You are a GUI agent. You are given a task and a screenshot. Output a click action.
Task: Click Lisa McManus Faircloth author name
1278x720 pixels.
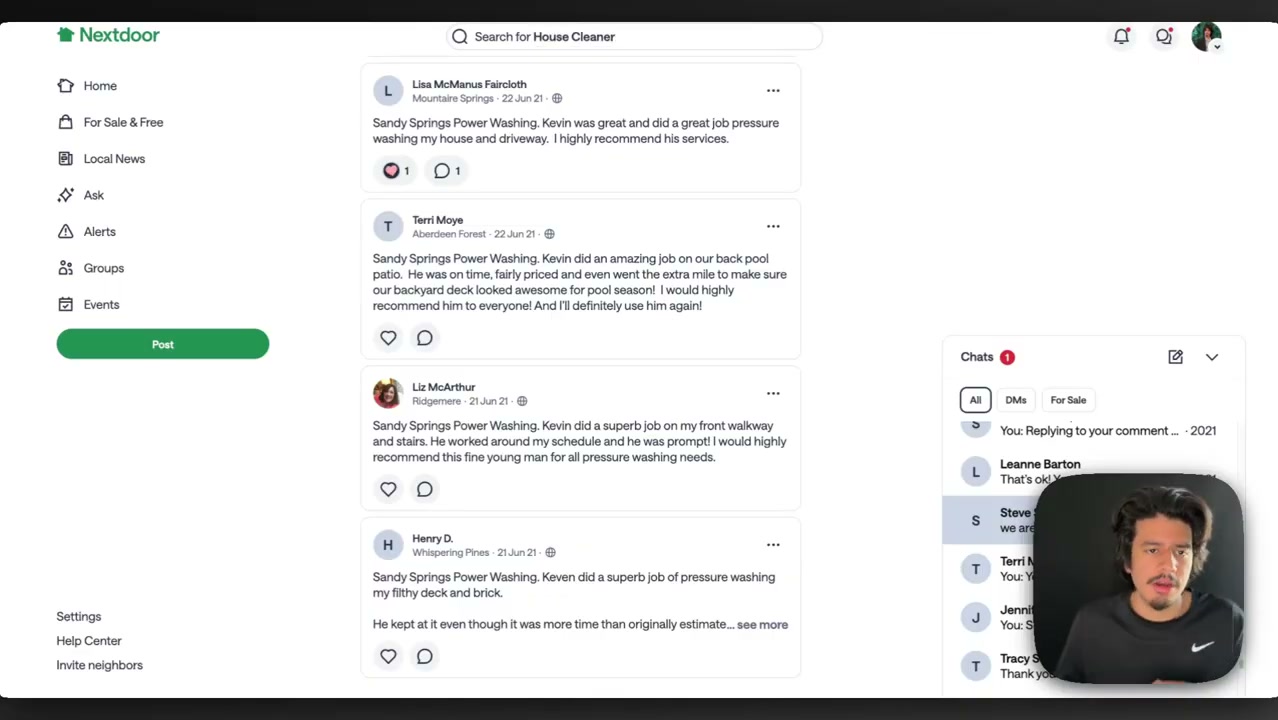pyautogui.click(x=469, y=84)
